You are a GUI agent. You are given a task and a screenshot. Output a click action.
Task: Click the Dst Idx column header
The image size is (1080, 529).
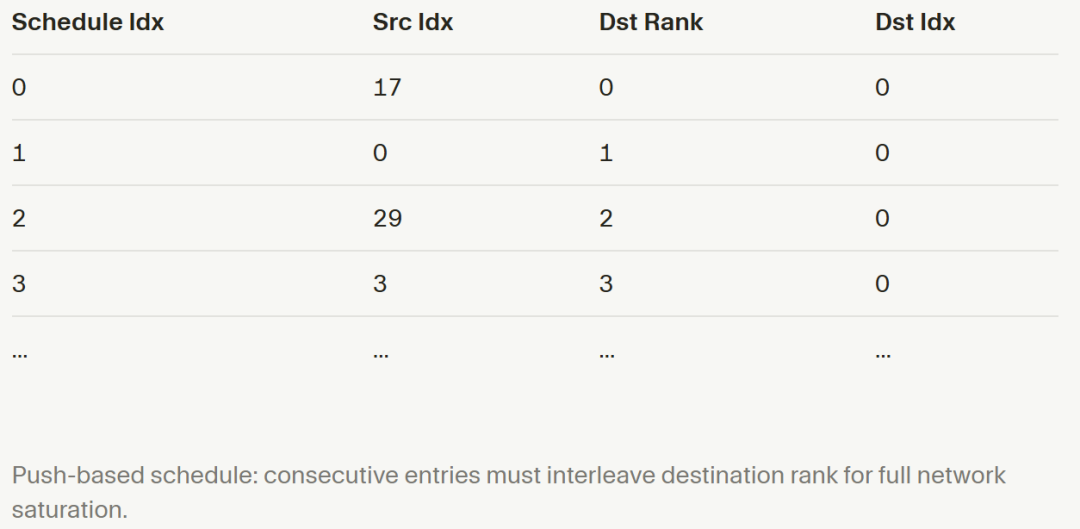click(915, 22)
